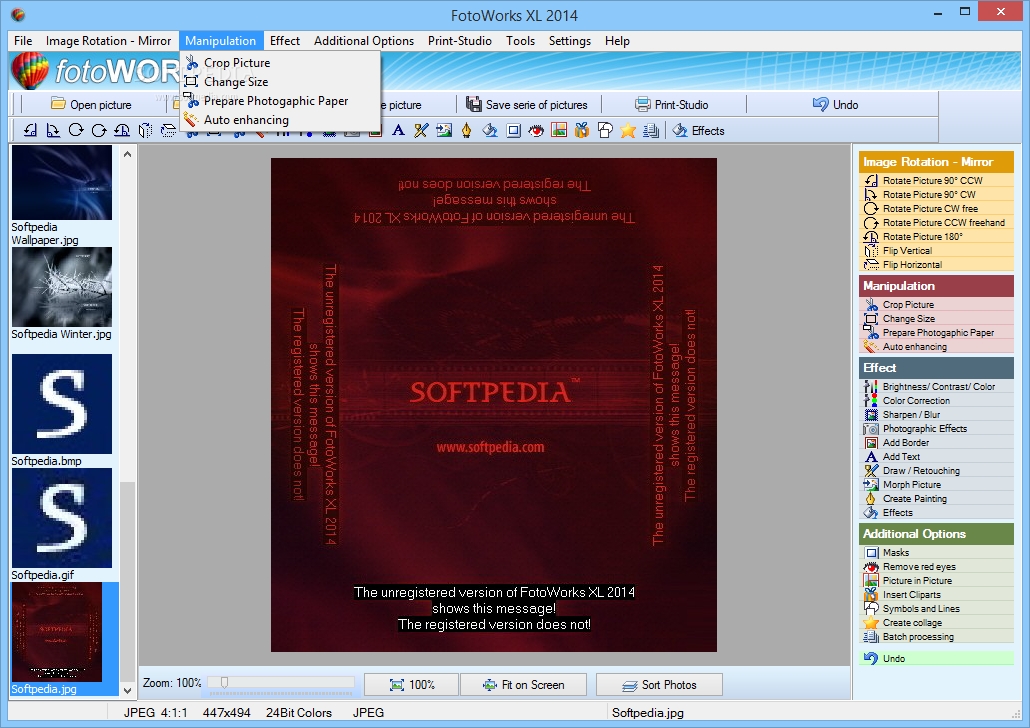This screenshot has width=1030, height=728.
Task: Select the Softpedia.bmp thumbnail
Action: click(x=62, y=404)
